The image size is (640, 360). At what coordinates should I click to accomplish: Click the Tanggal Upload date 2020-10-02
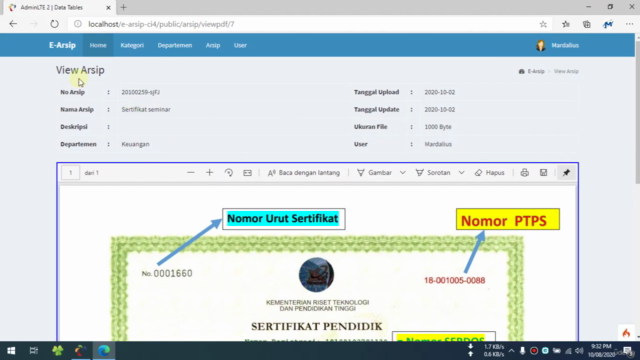click(440, 92)
